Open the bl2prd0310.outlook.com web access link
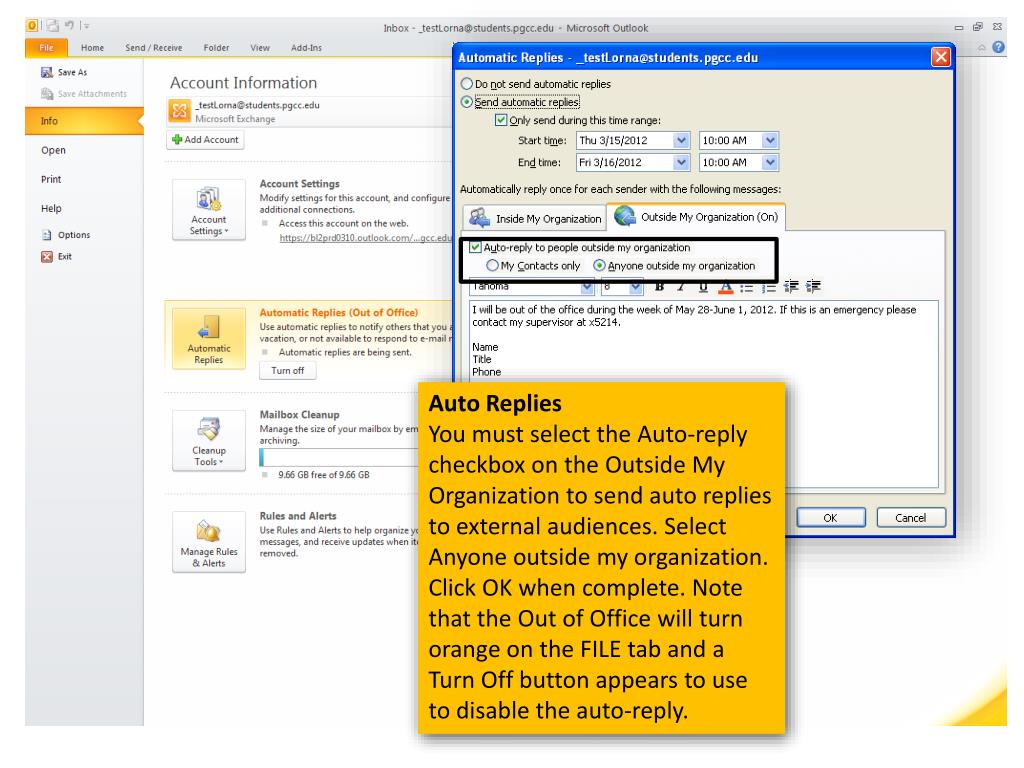1024x768 pixels. click(366, 238)
